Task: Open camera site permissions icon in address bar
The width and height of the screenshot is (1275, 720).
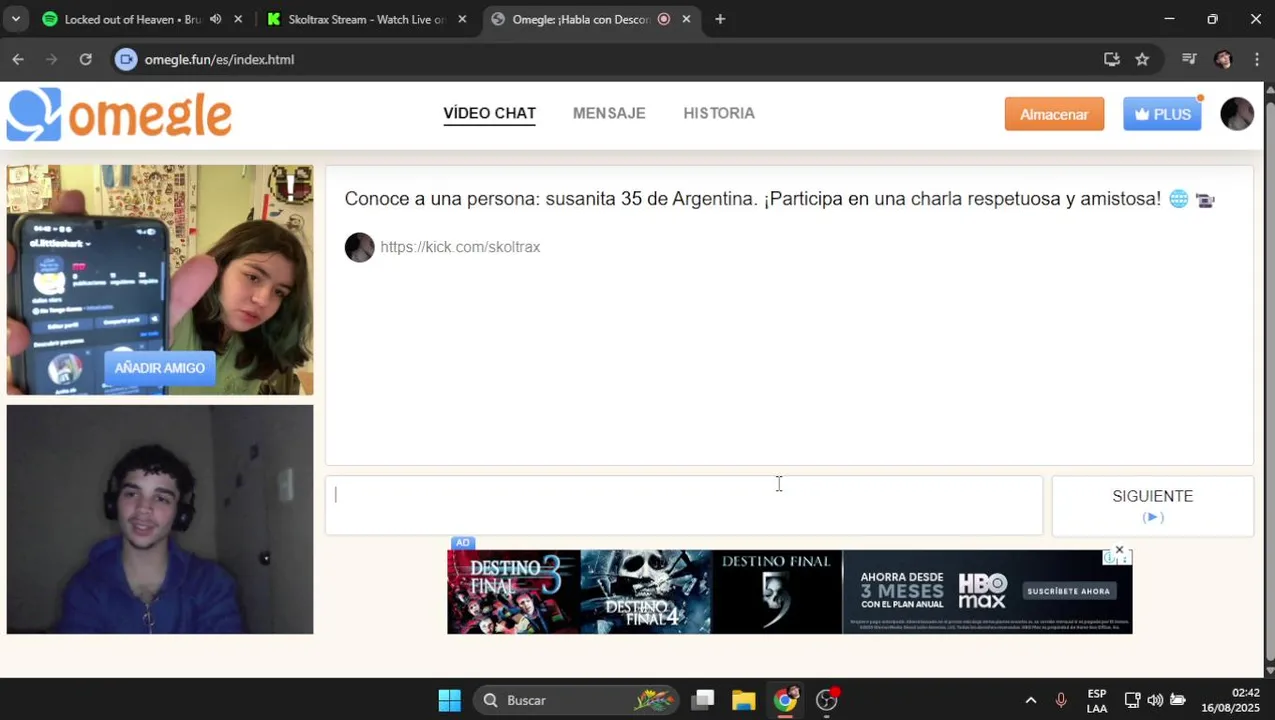Action: coord(125,59)
